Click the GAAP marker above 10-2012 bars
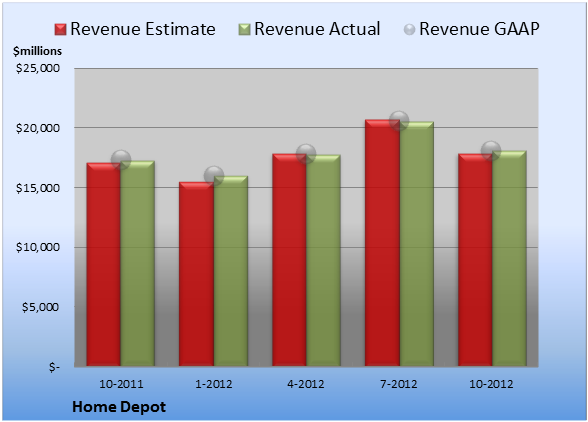Screen dimensions: 588x422 (x=491, y=151)
